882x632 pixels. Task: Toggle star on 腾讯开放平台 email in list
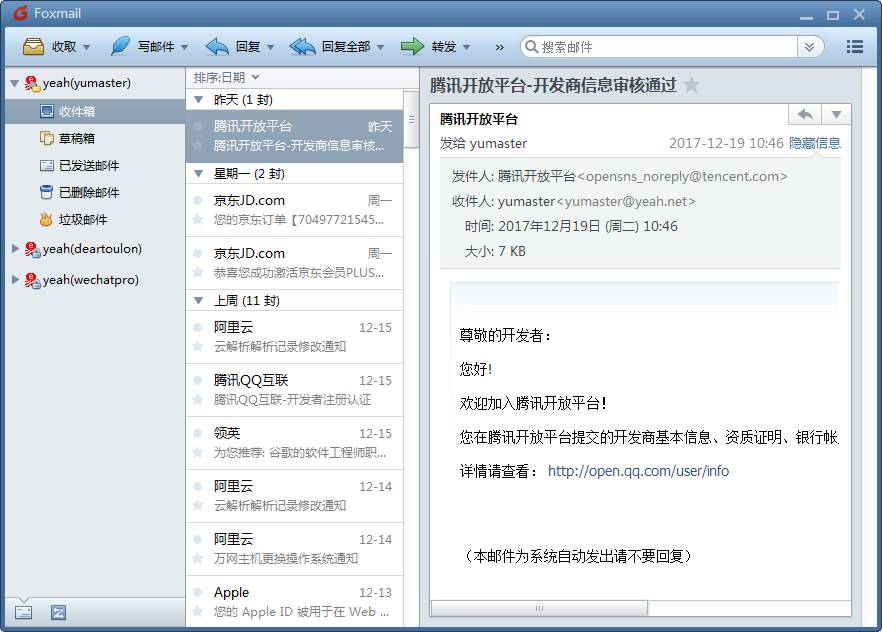point(197,146)
